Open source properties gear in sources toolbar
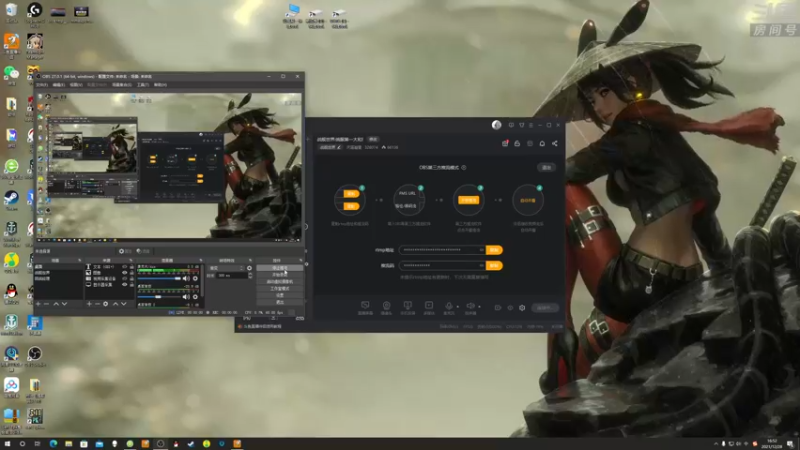Viewport: 800px width, 450px height. (x=106, y=304)
